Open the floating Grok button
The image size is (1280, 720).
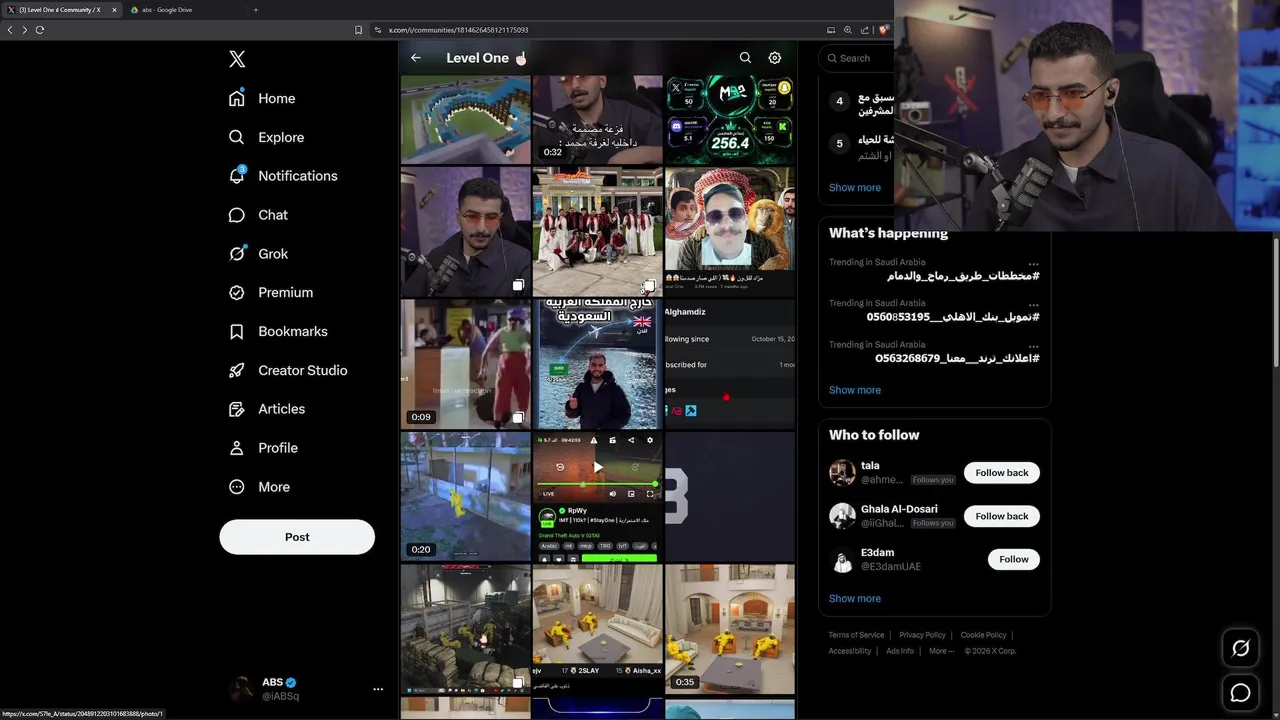(x=1240, y=648)
